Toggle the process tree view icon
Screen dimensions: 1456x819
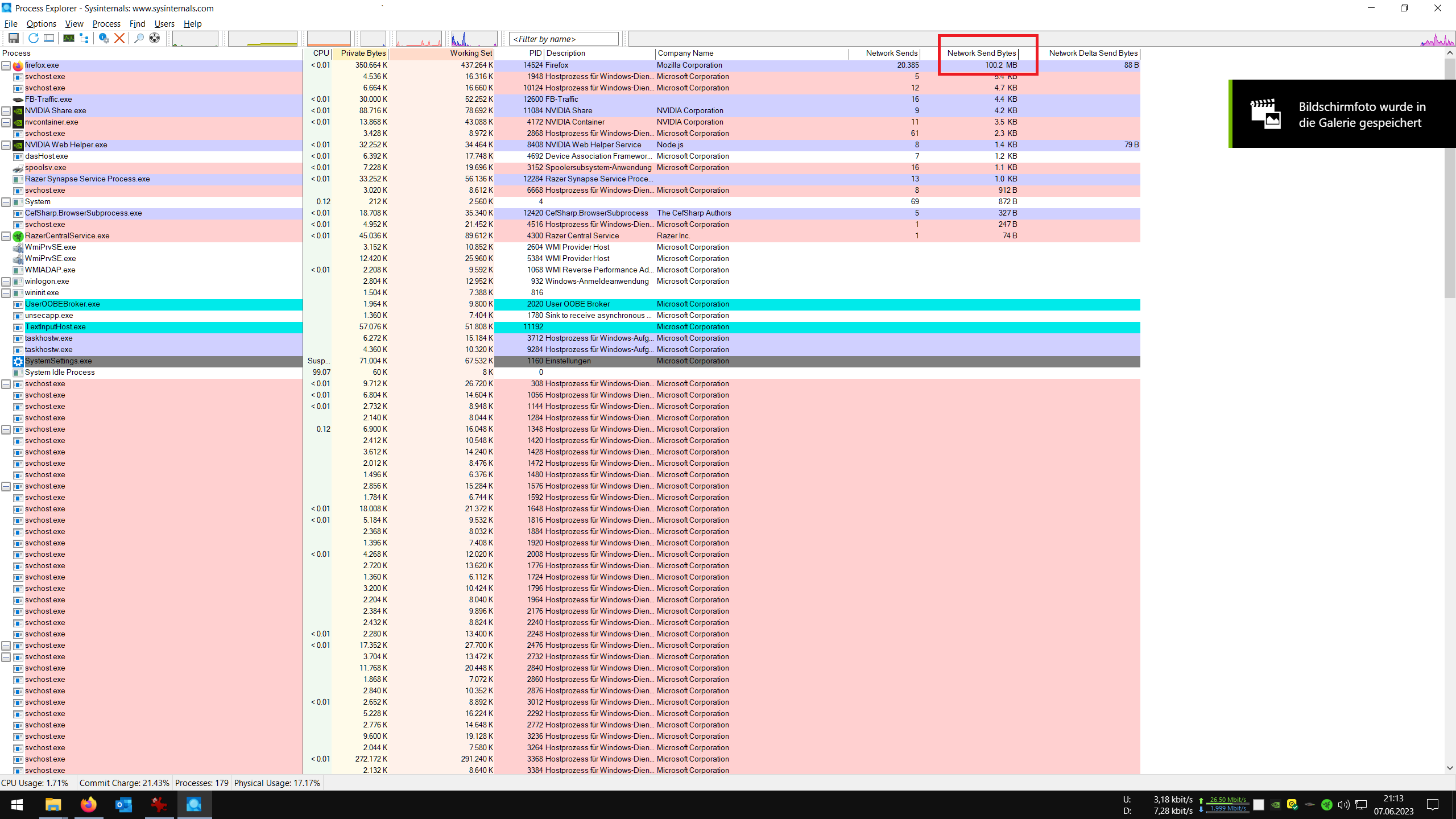tap(84, 38)
